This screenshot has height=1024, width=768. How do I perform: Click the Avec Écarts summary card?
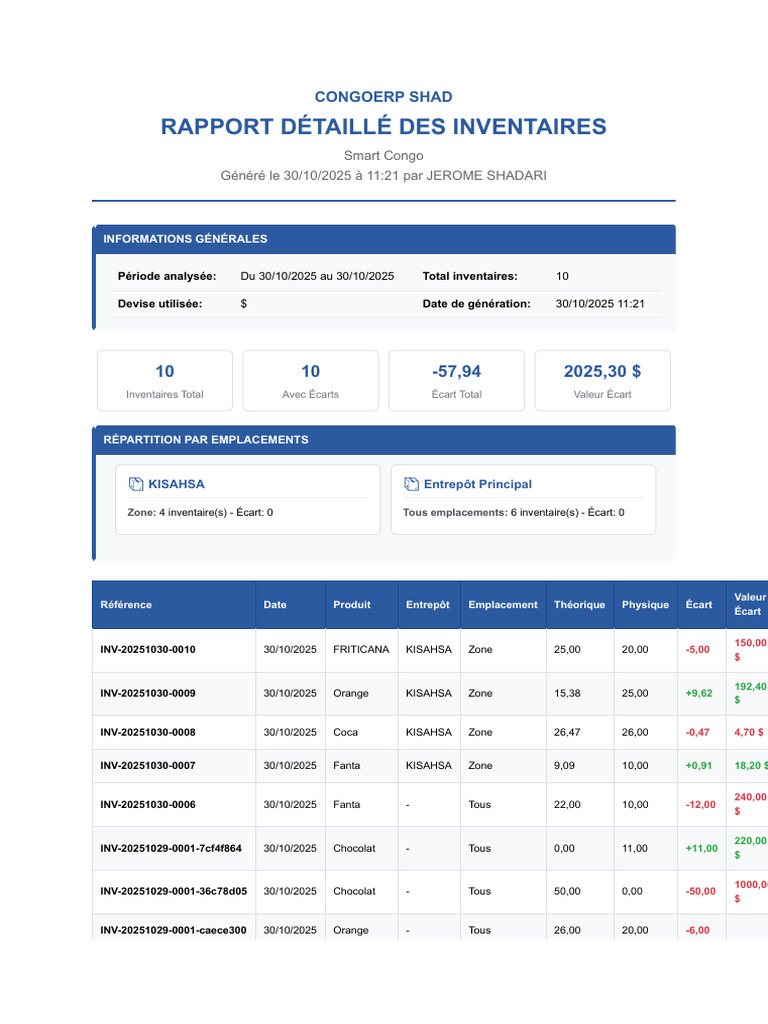pos(311,381)
